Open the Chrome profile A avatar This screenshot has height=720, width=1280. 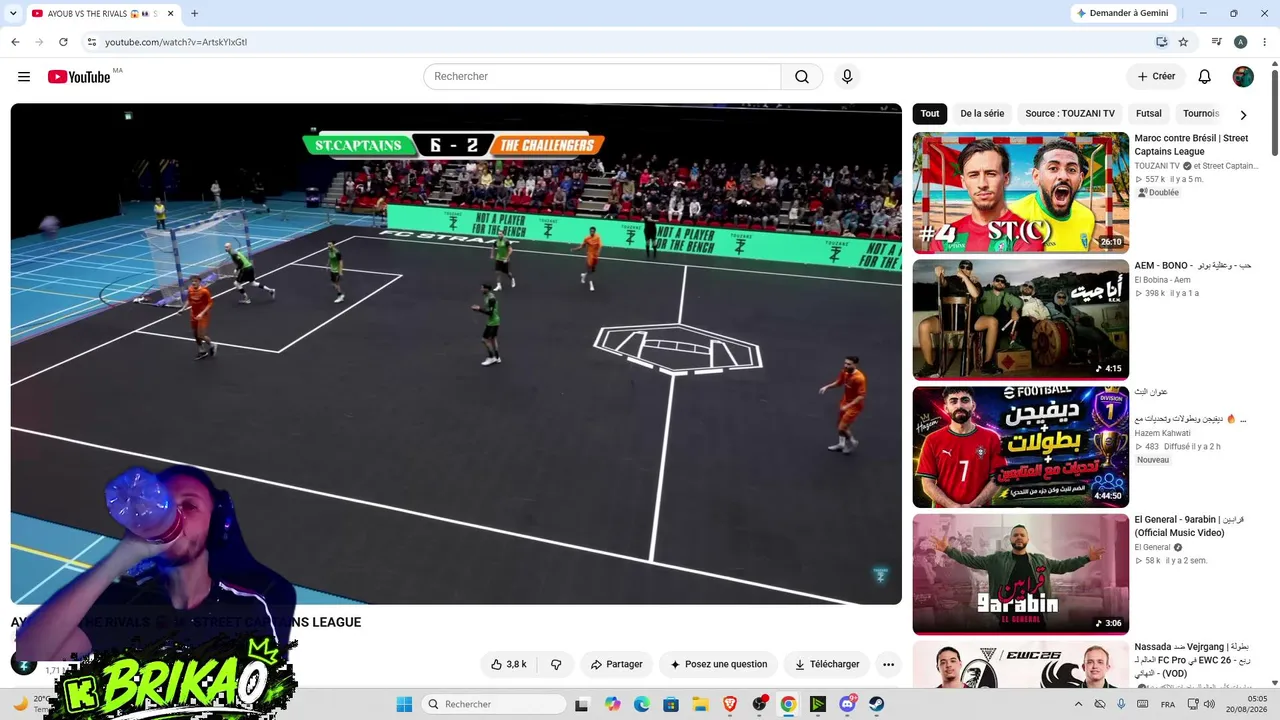coord(1240,42)
